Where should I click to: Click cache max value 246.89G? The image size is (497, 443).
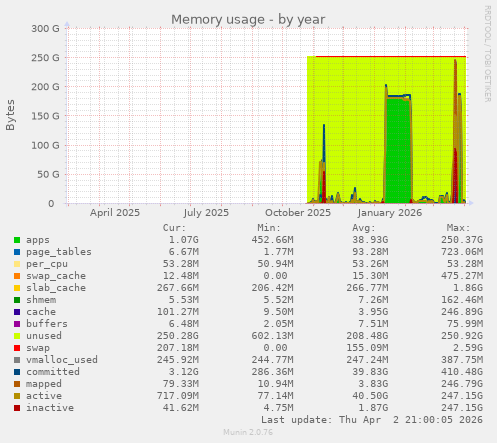[462, 312]
